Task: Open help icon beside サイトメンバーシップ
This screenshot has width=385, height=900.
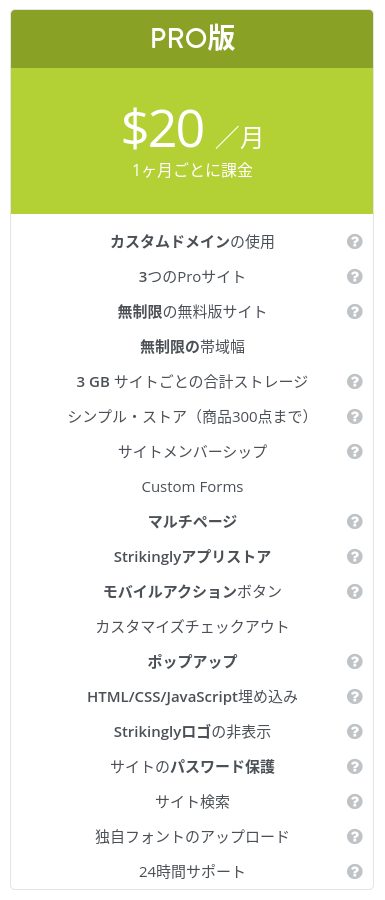Action: [355, 452]
